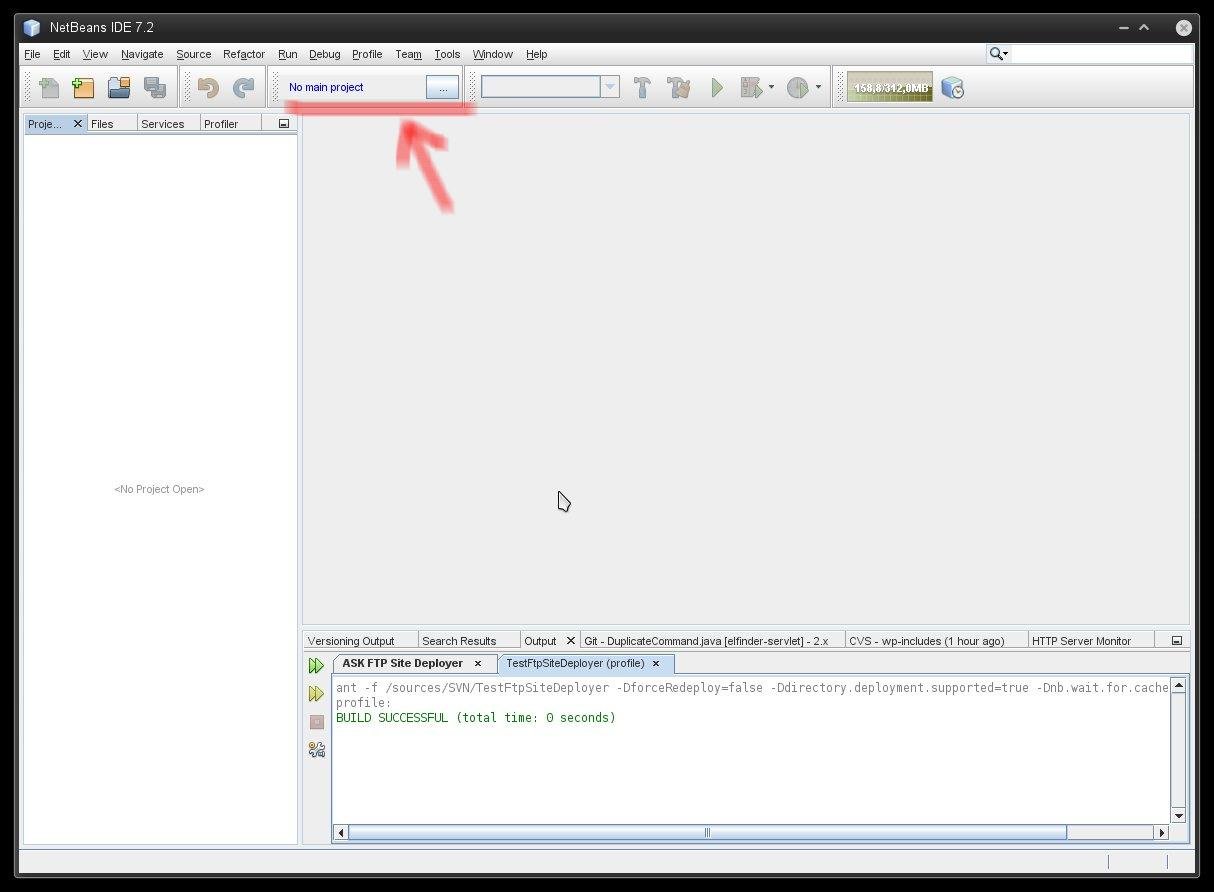Switch to the Versioning Output tab
The width and height of the screenshot is (1214, 892).
point(360,640)
